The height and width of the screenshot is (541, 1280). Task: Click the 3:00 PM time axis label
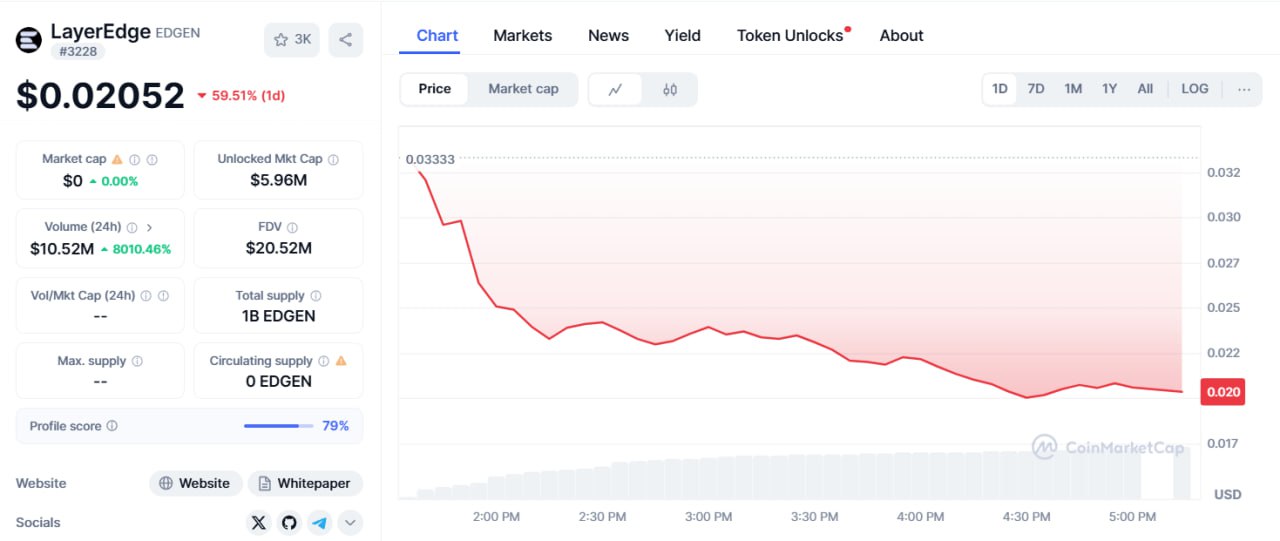tap(708, 517)
